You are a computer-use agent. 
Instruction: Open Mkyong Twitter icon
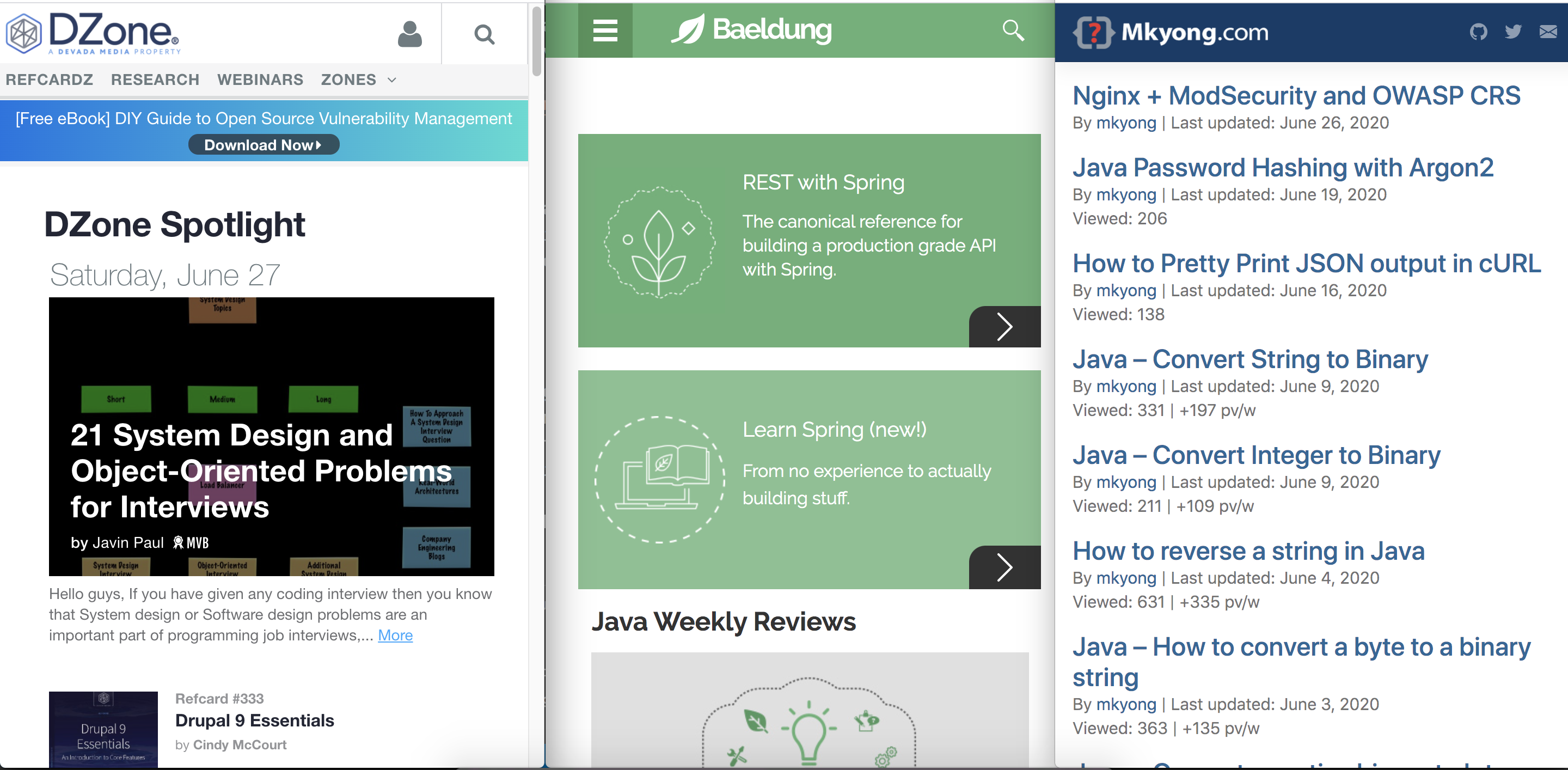click(1513, 32)
